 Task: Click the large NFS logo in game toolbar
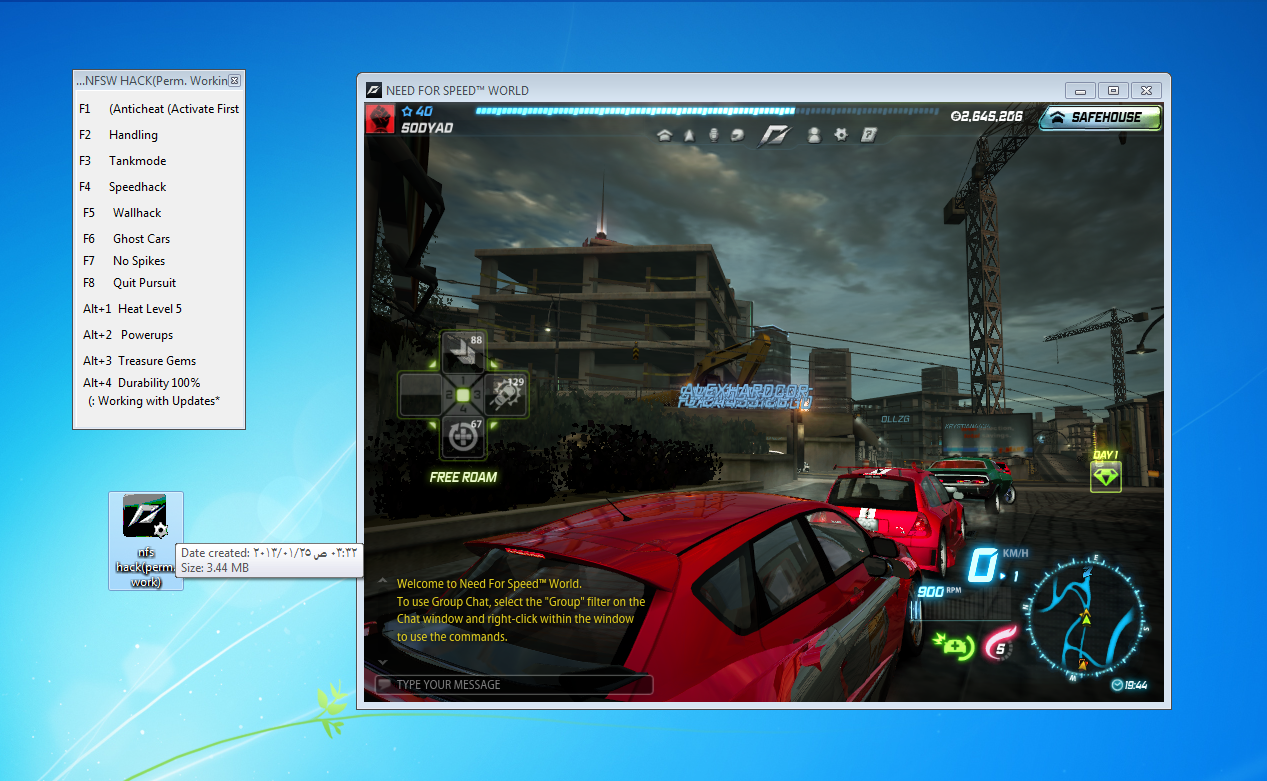[777, 134]
